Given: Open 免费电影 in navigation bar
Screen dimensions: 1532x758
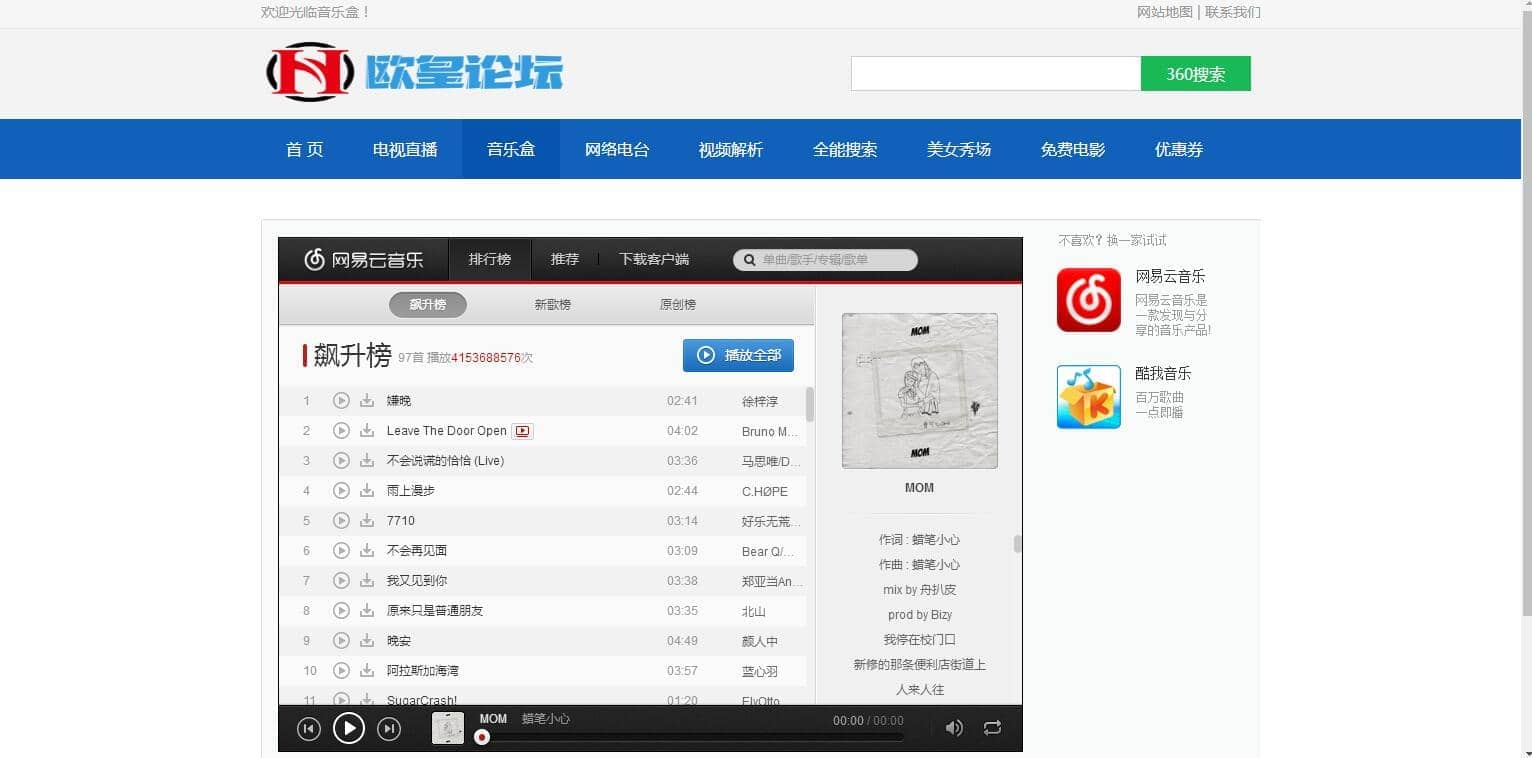Looking at the screenshot, I should [x=1073, y=149].
